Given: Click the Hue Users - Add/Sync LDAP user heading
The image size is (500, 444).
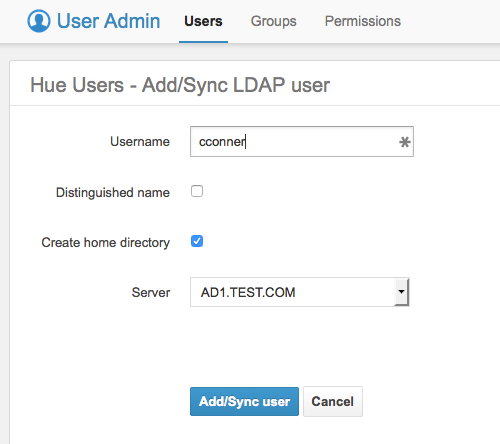Looking at the screenshot, I should (180, 85).
